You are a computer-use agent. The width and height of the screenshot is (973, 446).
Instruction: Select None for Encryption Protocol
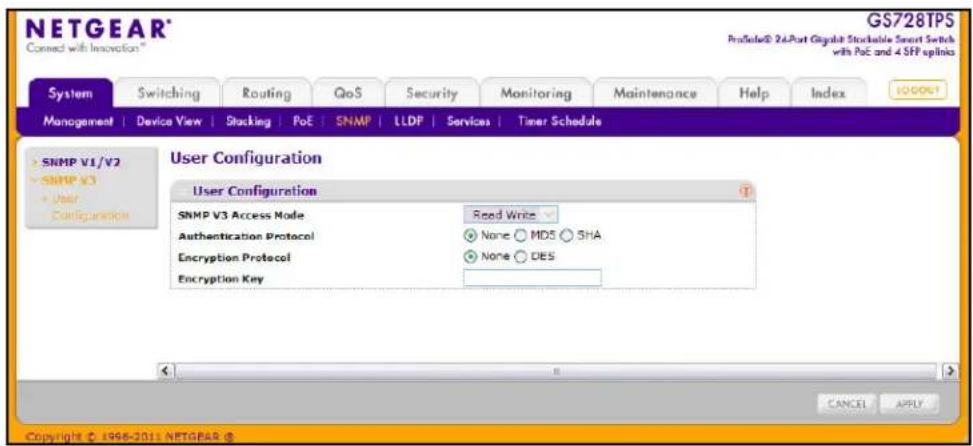click(470, 256)
